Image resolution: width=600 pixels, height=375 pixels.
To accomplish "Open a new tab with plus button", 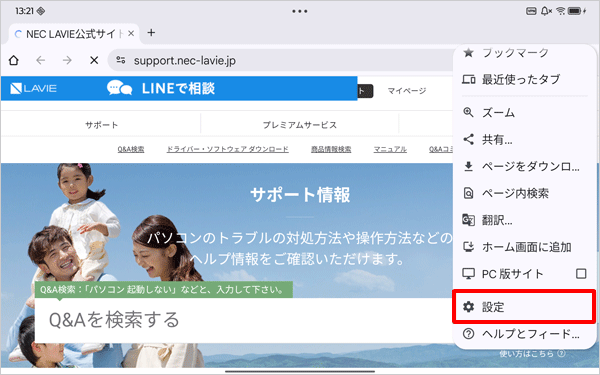I will tap(151, 33).
